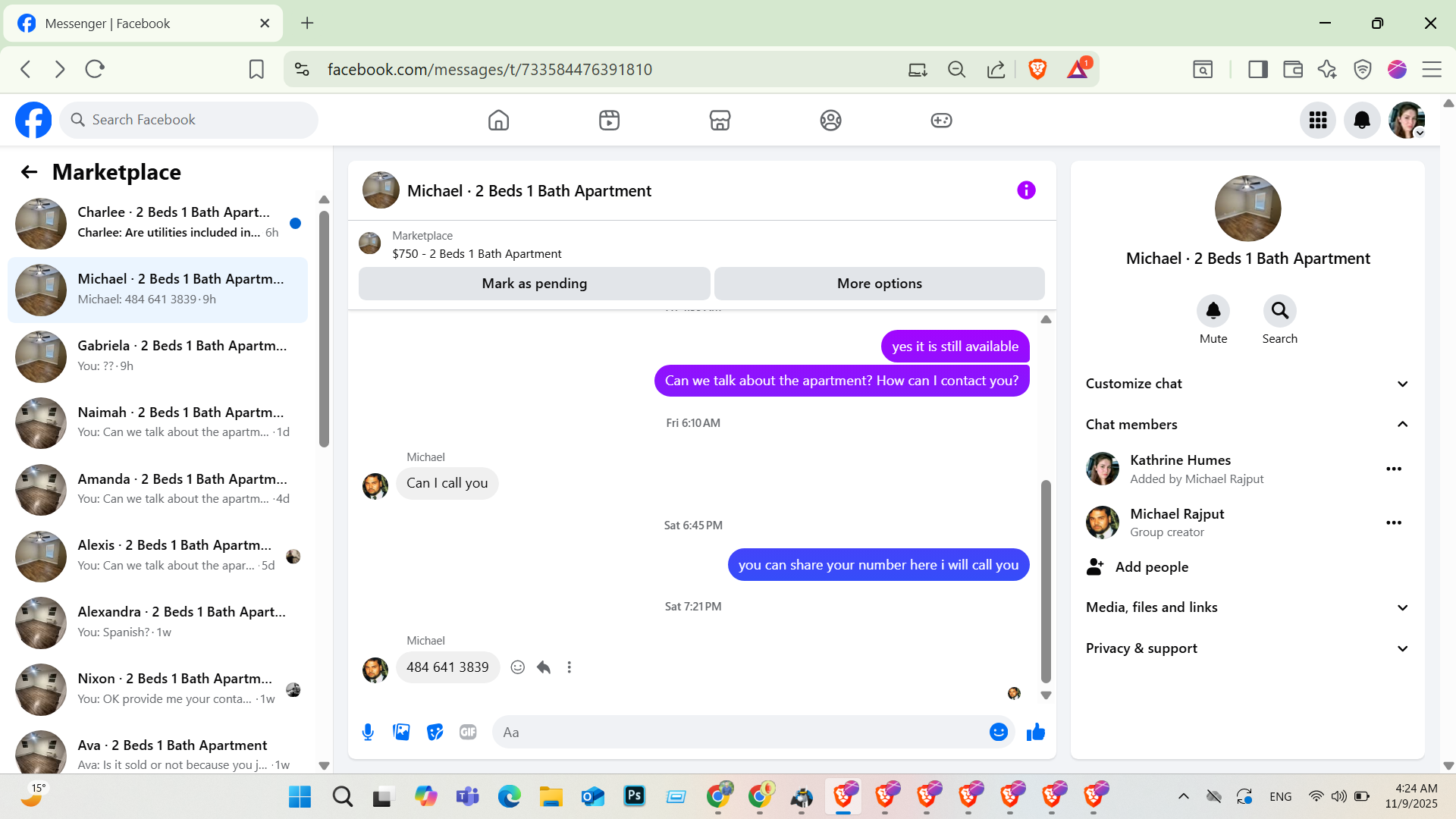Attach a file with the image icon
Screen dimensions: 1456x819
click(401, 732)
